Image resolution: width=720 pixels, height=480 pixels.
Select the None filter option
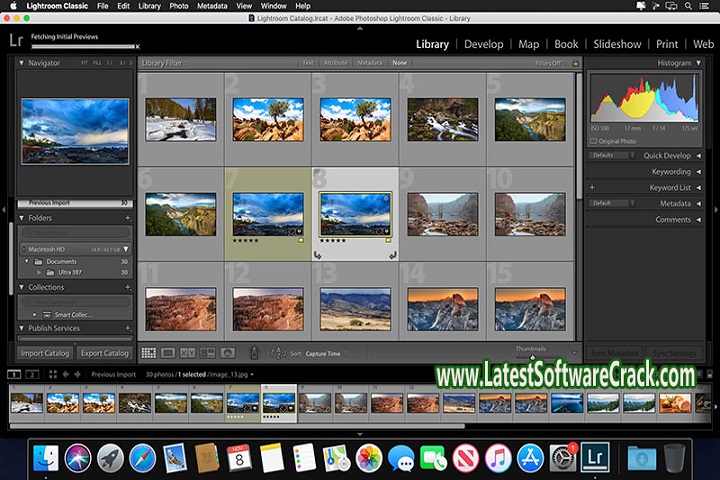(399, 63)
